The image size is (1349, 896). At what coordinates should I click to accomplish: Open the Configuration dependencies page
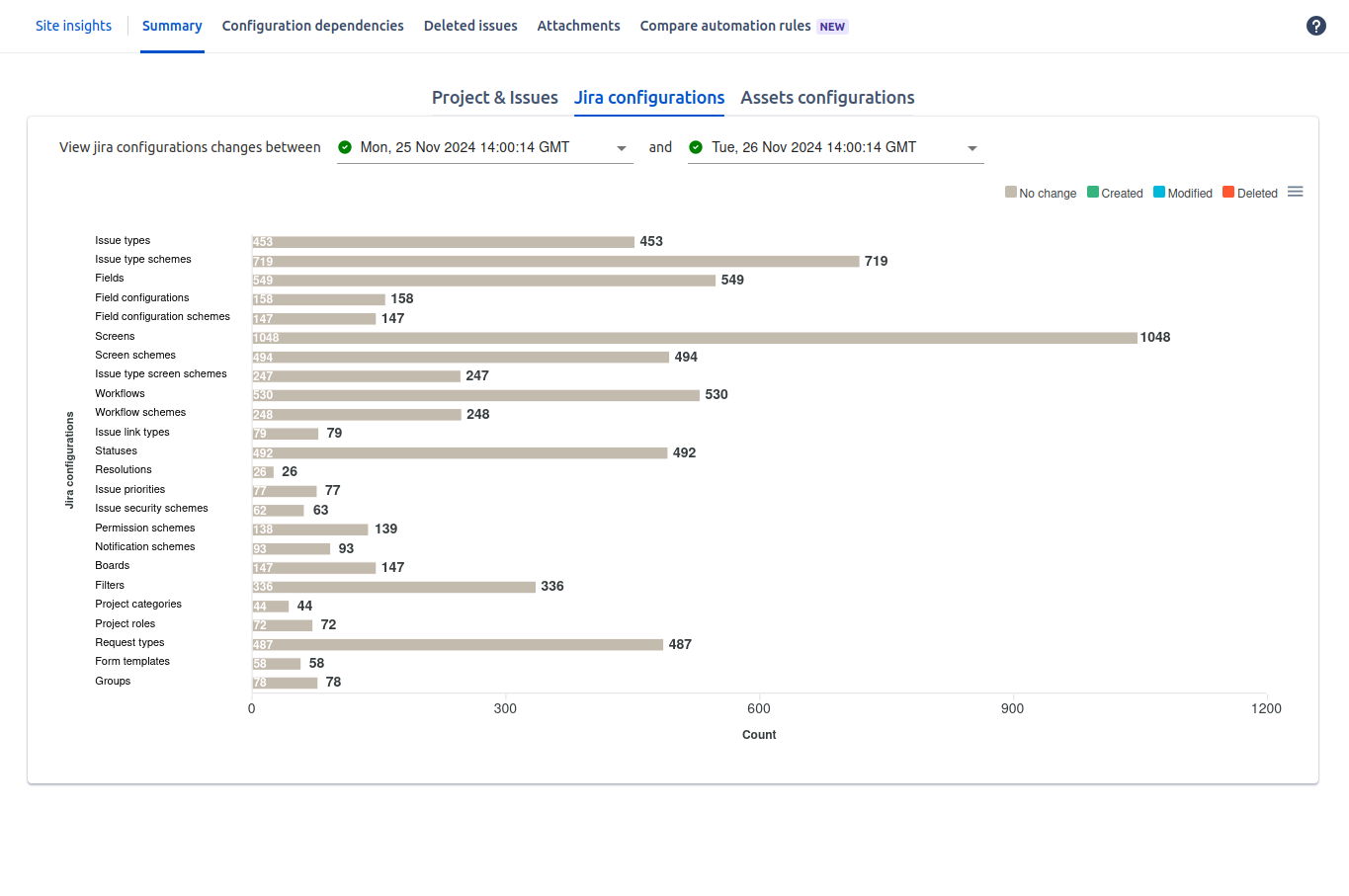pyautogui.click(x=312, y=26)
